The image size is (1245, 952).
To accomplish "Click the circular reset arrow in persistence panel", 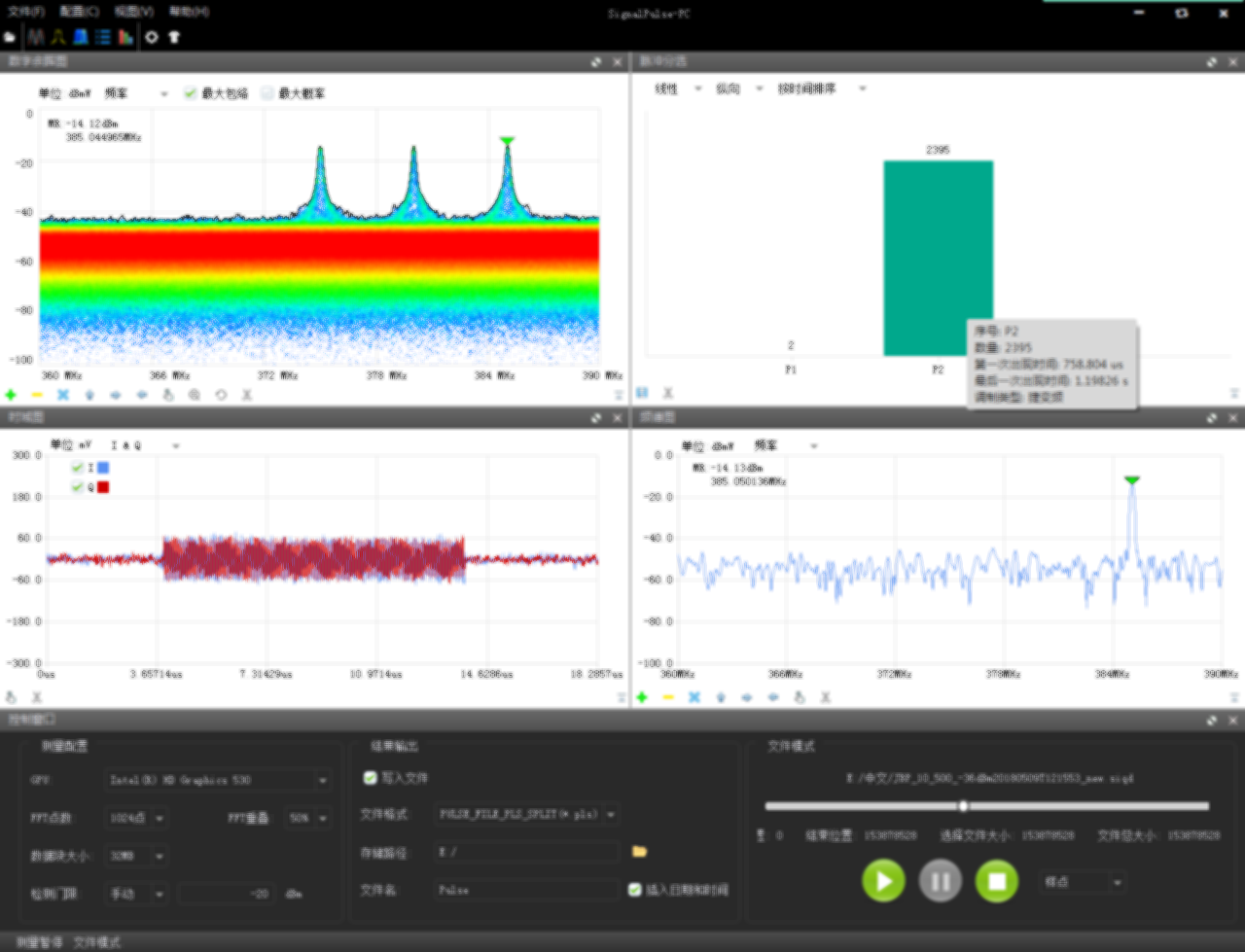I will tap(221, 395).
